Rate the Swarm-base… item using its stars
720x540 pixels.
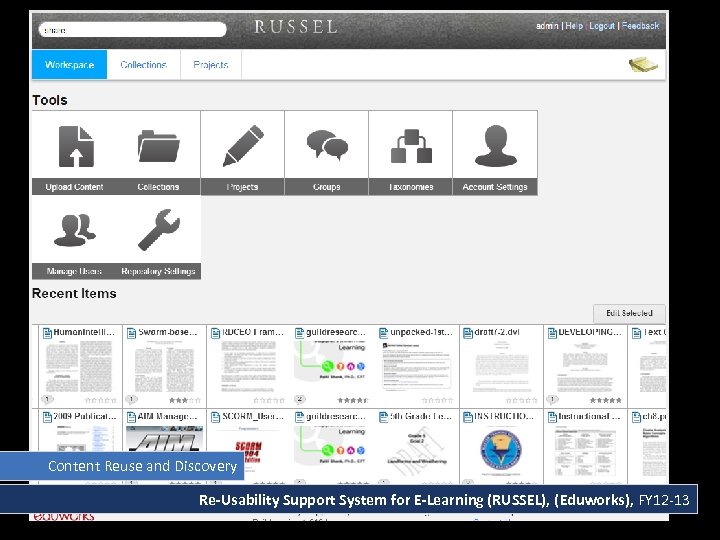coord(185,400)
